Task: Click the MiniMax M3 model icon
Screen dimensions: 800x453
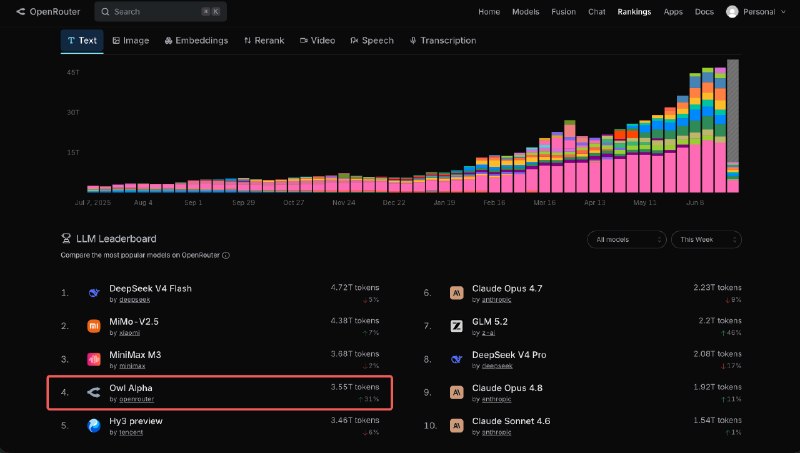Action: [x=94, y=359]
